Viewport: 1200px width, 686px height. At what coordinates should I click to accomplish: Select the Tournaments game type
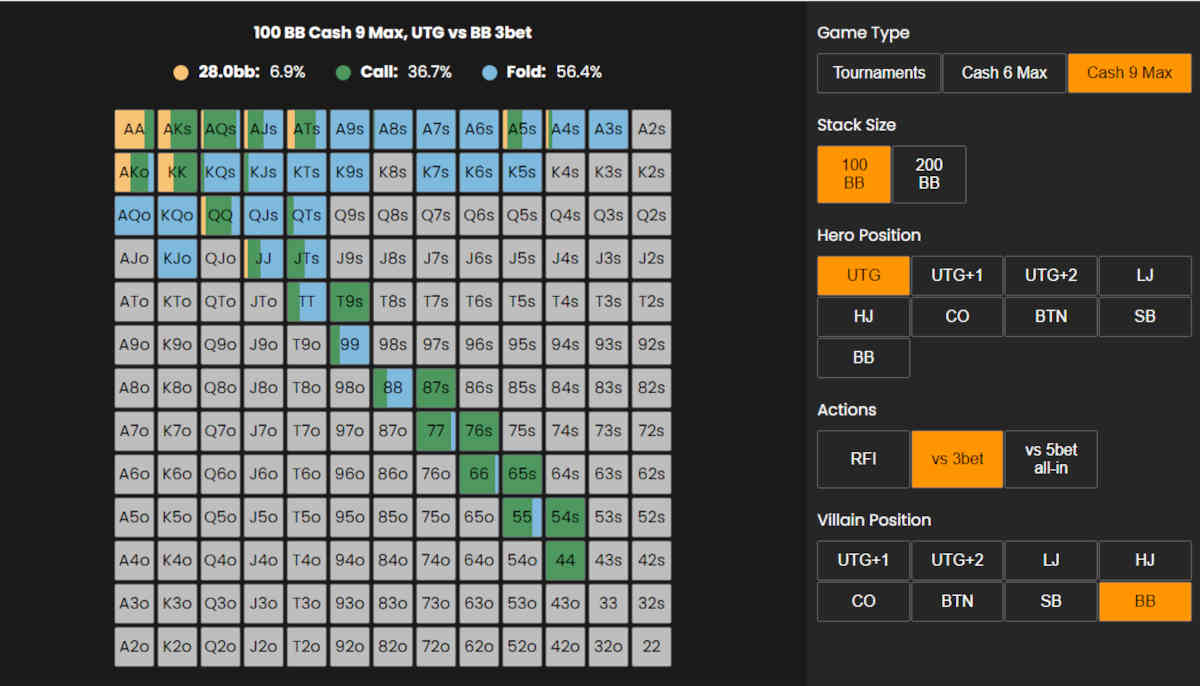(878, 73)
